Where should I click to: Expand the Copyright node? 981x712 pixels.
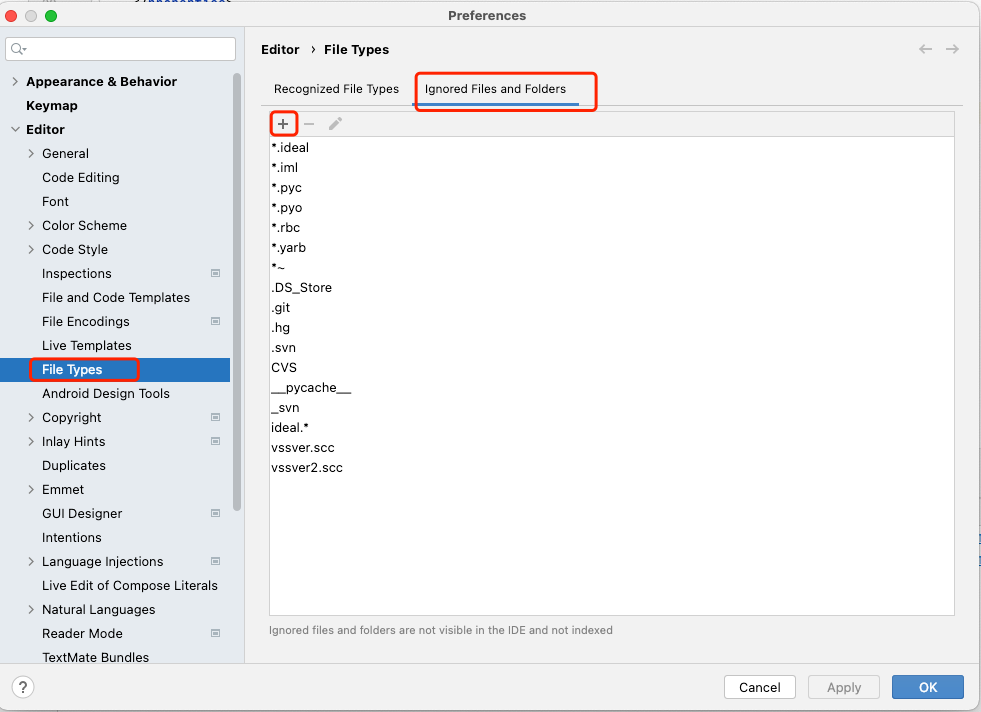click(x=31, y=417)
